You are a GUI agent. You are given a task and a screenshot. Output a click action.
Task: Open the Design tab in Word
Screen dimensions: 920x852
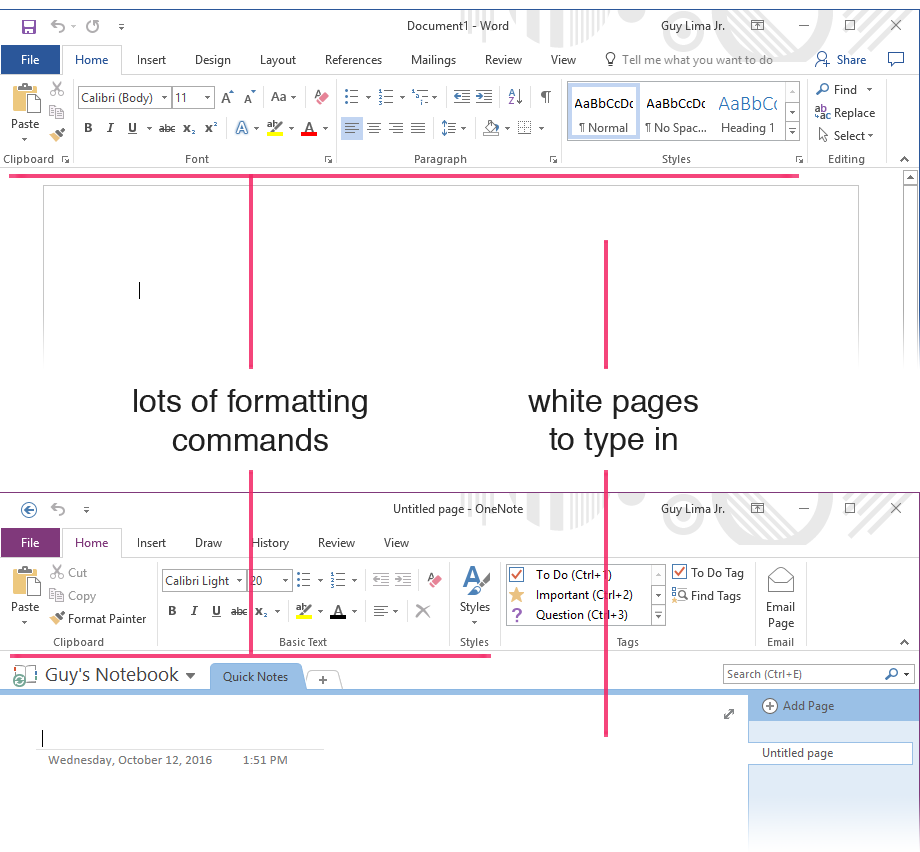point(212,60)
